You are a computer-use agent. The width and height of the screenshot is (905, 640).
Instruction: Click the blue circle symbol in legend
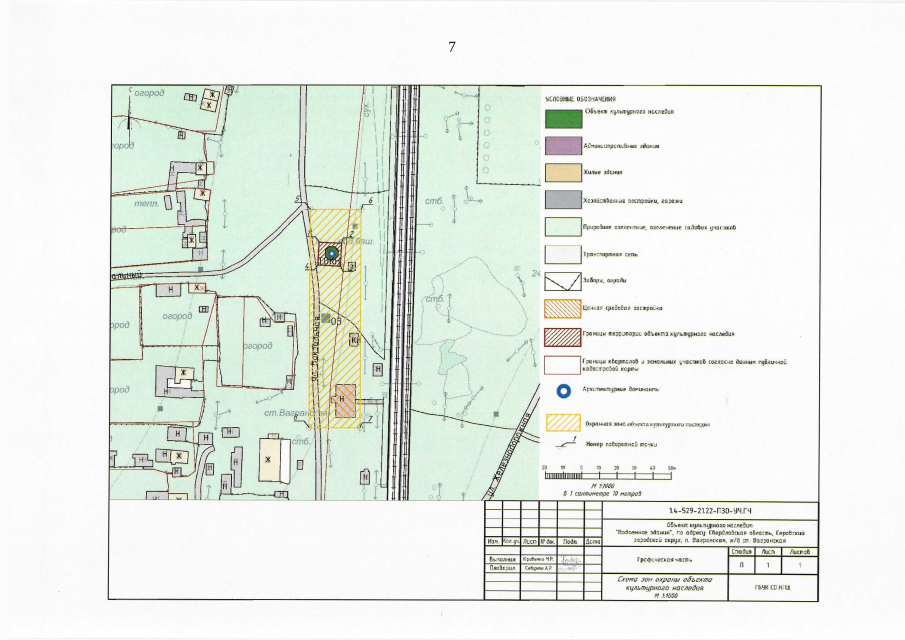(x=562, y=391)
